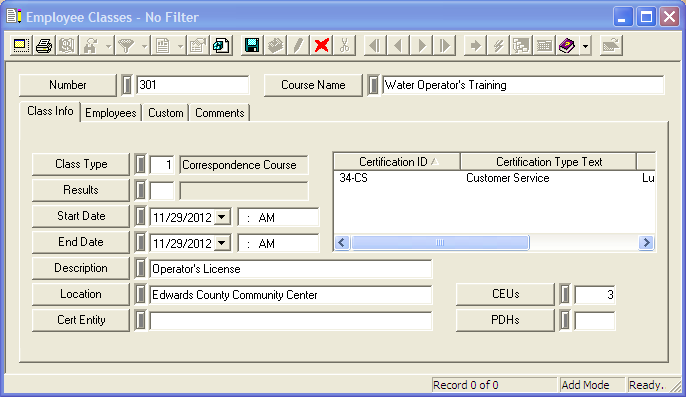Click the PDHs label button
Screen dimensions: 686x397
pyautogui.click(x=505, y=320)
